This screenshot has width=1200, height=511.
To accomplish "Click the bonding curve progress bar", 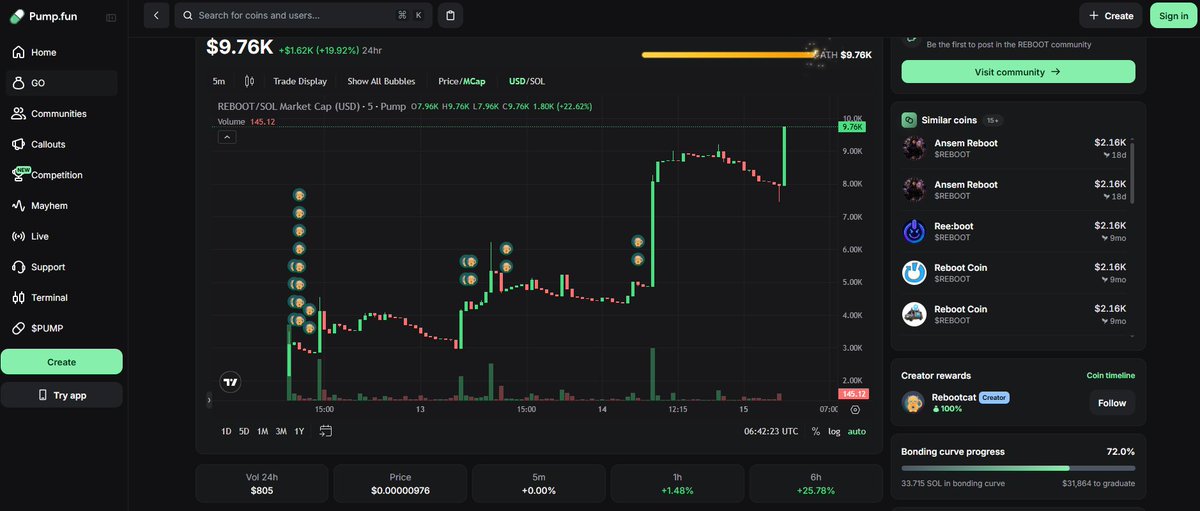I will coord(1018,467).
